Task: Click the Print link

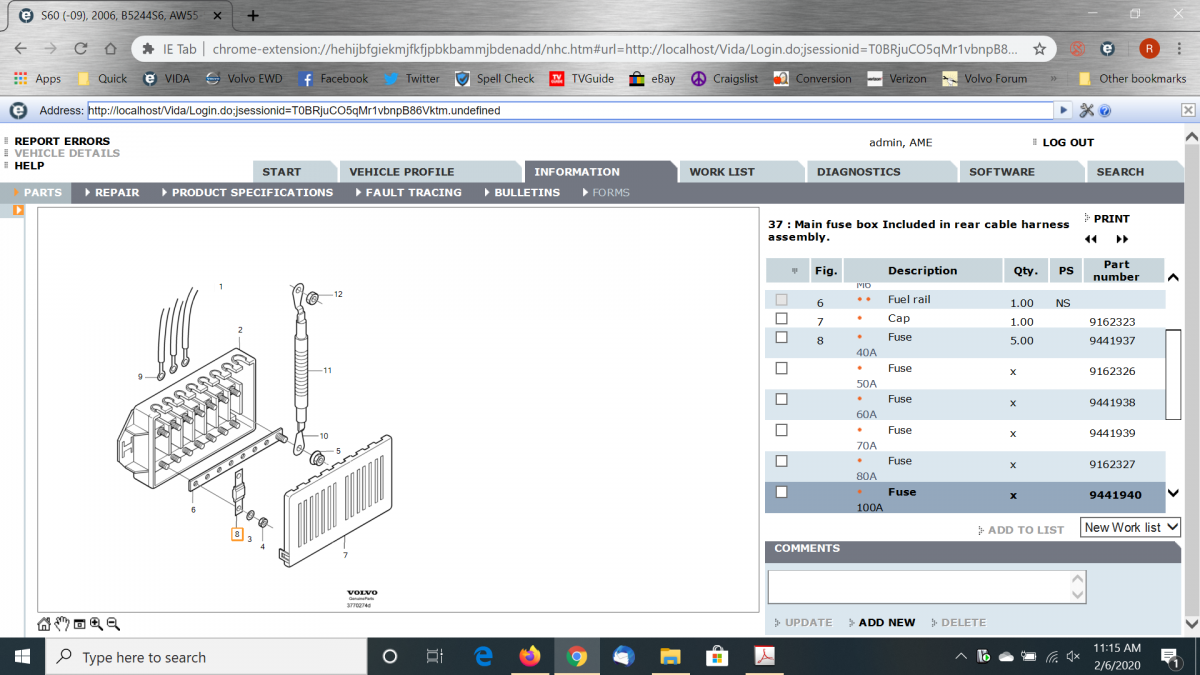Action: [x=1110, y=218]
